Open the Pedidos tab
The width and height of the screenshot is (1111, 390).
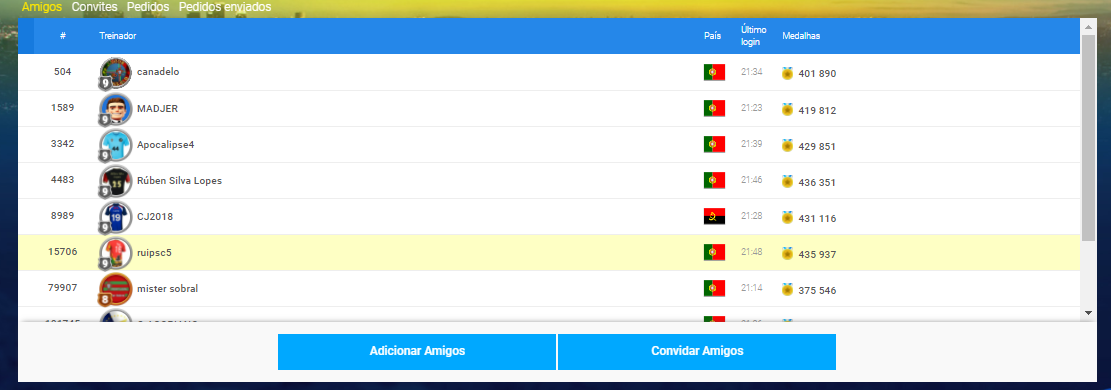pos(148,7)
